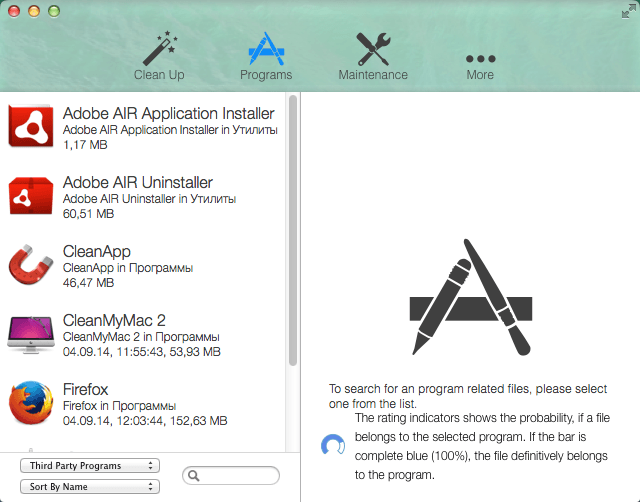Viewport: 640px width, 502px height.
Task: Select the Programs toolbar icon
Action: [266, 49]
